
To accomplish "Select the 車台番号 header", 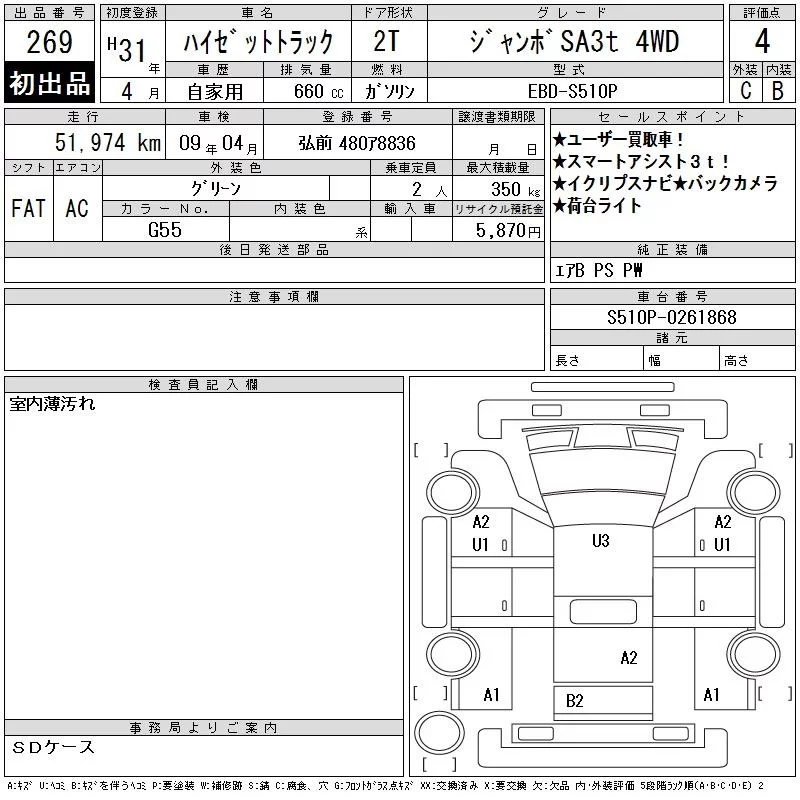I will click(672, 296).
